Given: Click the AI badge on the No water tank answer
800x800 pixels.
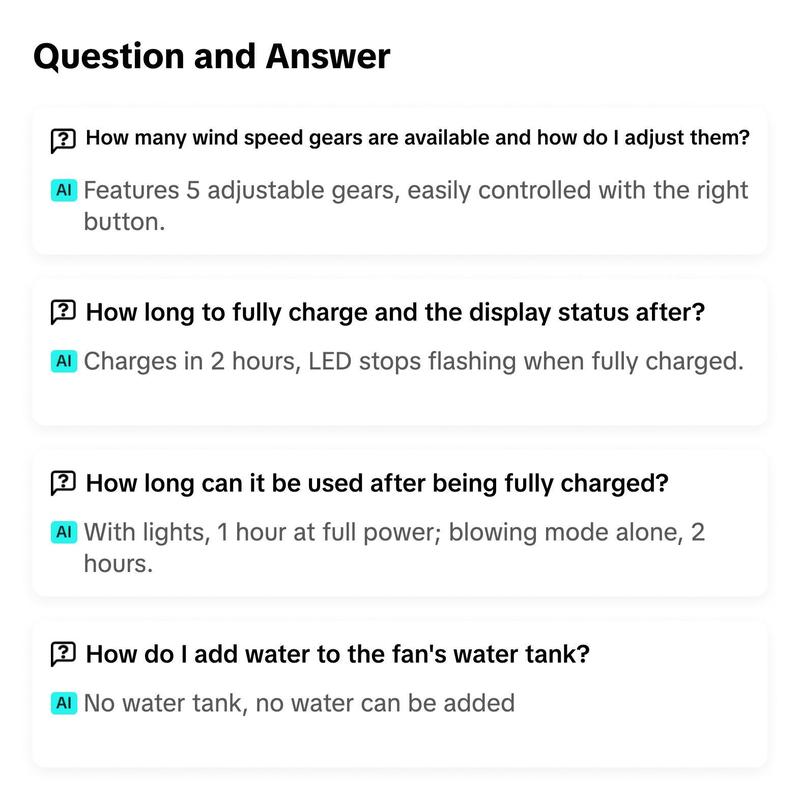Looking at the screenshot, I should 64,703.
